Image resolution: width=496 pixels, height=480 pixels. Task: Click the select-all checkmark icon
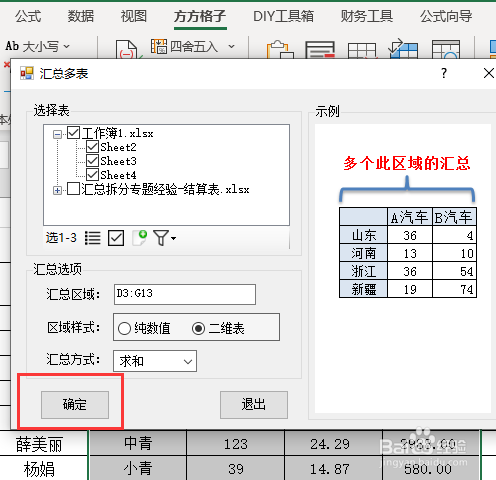[116, 238]
